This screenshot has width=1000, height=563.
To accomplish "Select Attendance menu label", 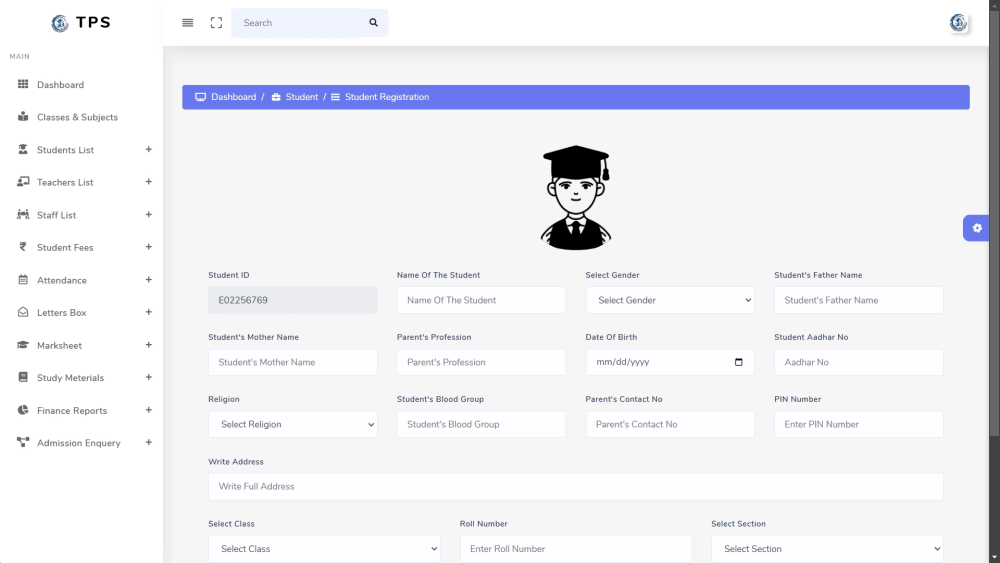I will click(62, 281).
